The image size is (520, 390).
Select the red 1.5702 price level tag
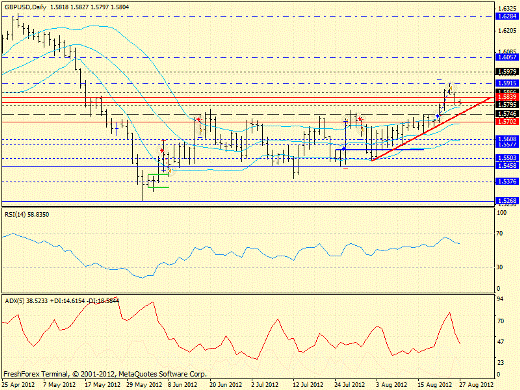(x=507, y=122)
